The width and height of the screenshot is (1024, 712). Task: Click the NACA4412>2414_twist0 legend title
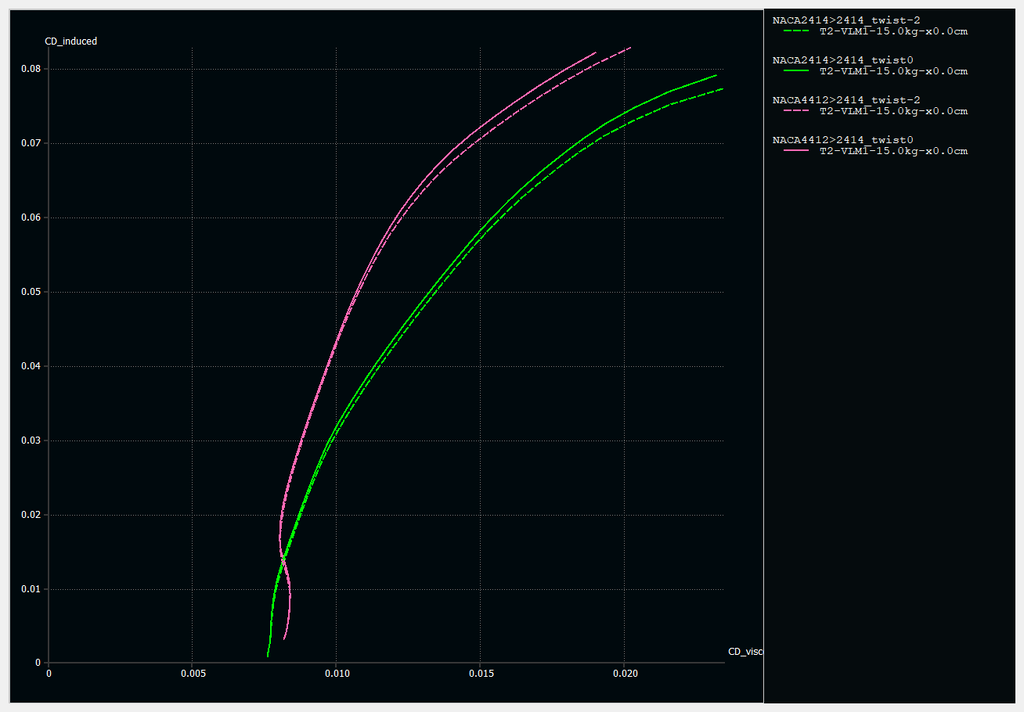click(x=843, y=140)
